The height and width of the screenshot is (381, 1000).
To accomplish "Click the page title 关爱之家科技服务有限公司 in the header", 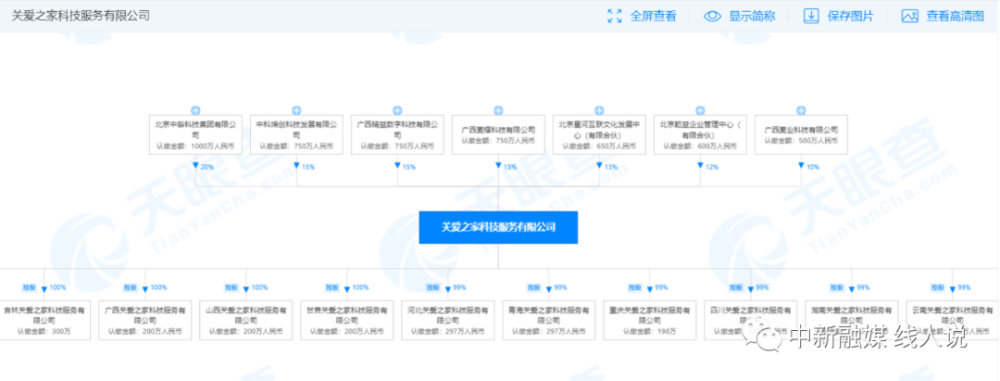I will (x=81, y=16).
